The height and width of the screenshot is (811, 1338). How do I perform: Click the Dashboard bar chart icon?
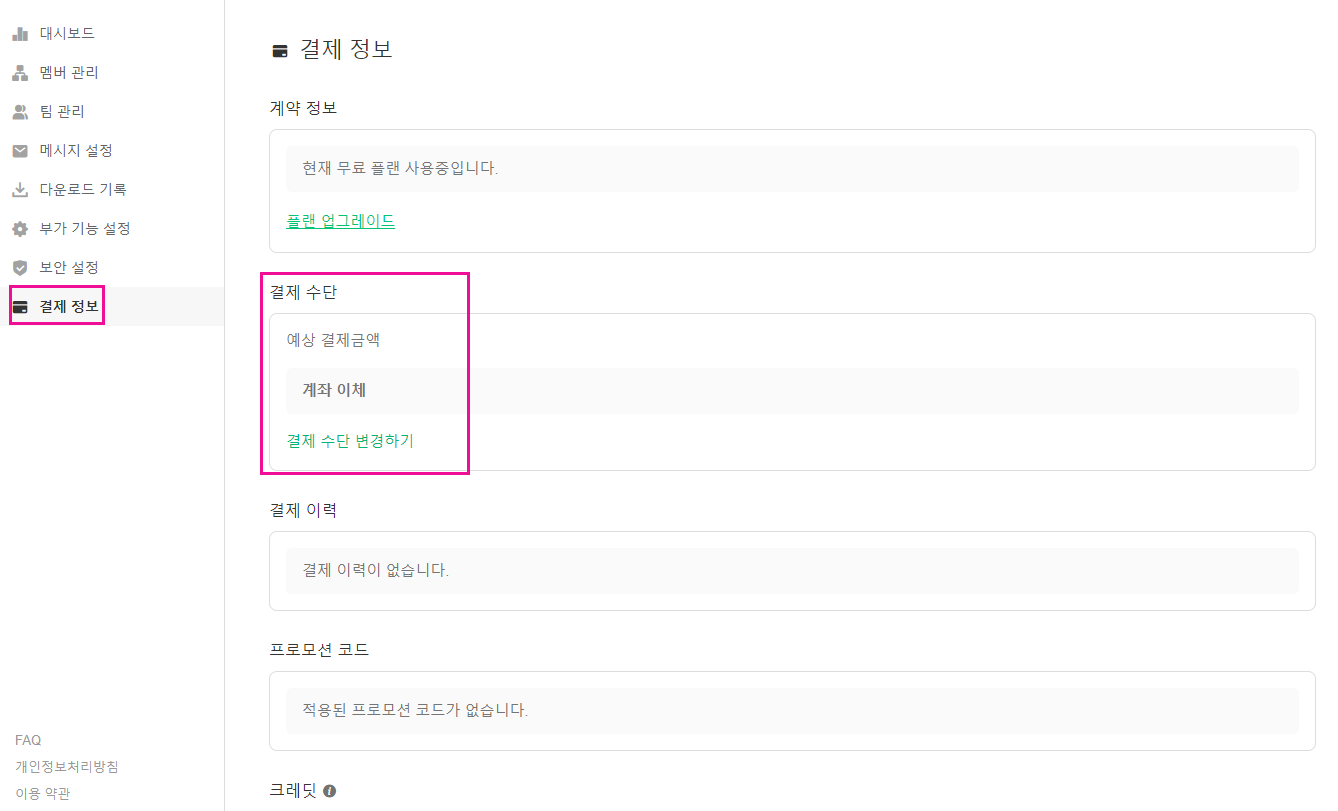[20, 34]
